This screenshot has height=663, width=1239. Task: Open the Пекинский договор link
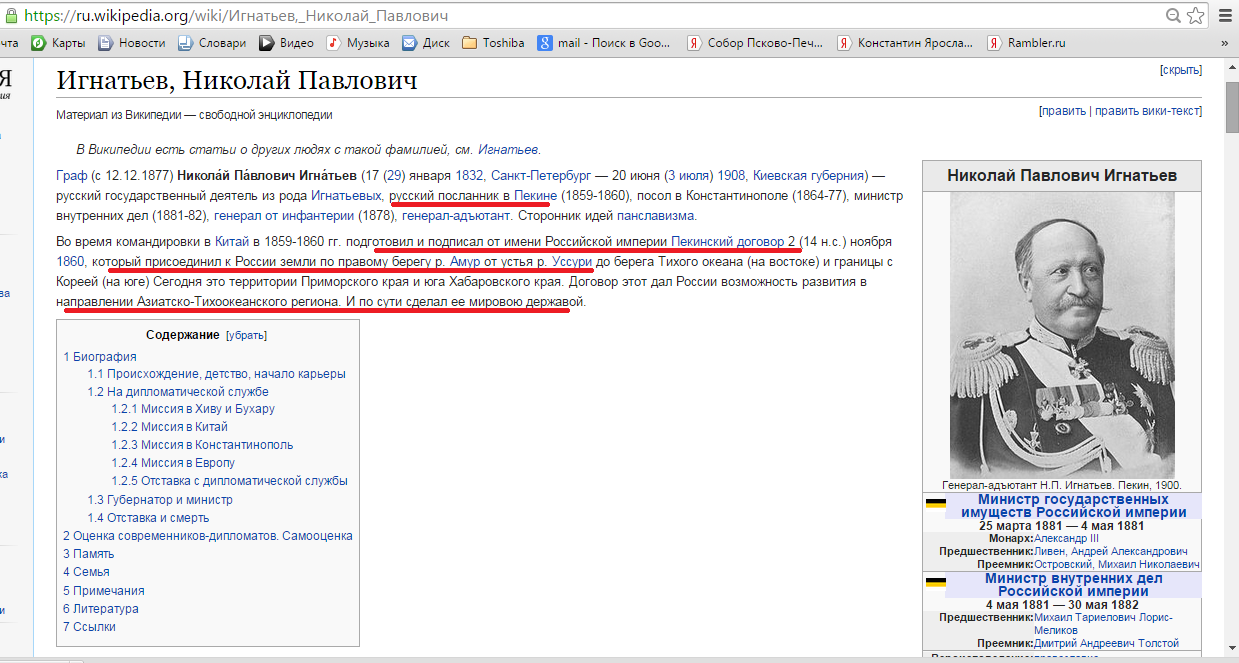728,242
